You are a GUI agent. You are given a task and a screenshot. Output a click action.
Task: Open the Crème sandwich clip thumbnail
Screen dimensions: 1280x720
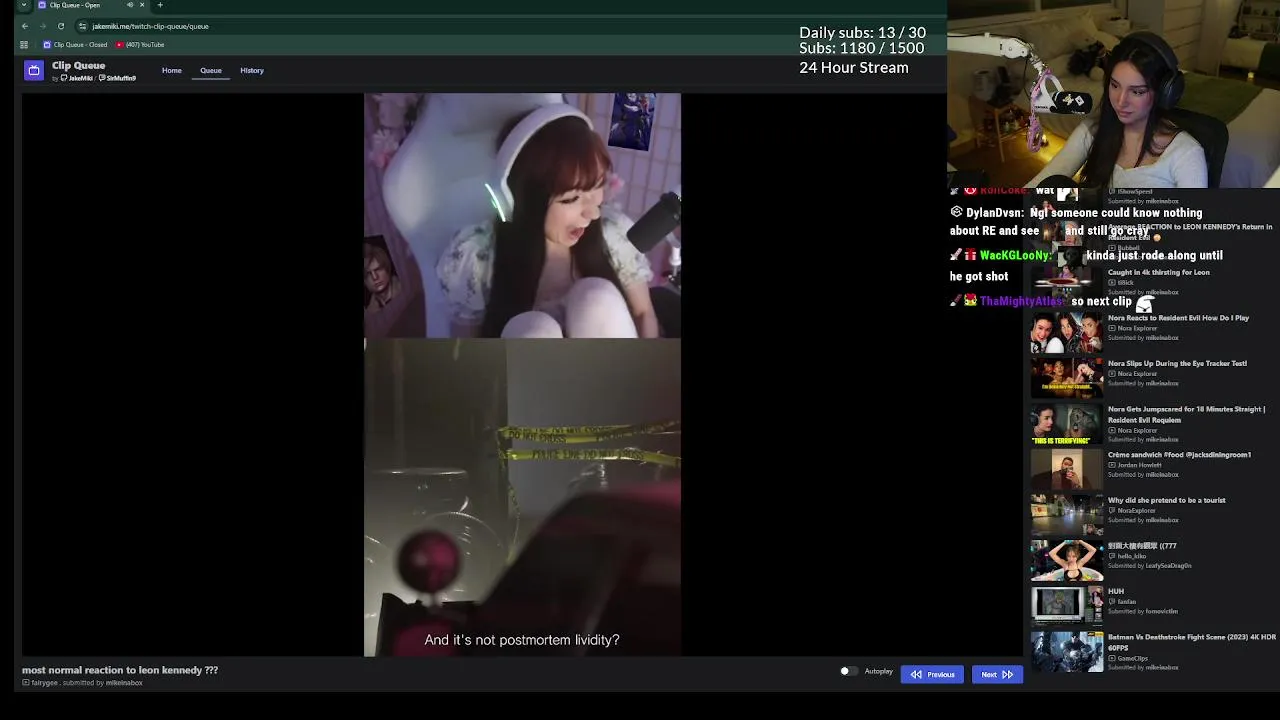[1067, 470]
